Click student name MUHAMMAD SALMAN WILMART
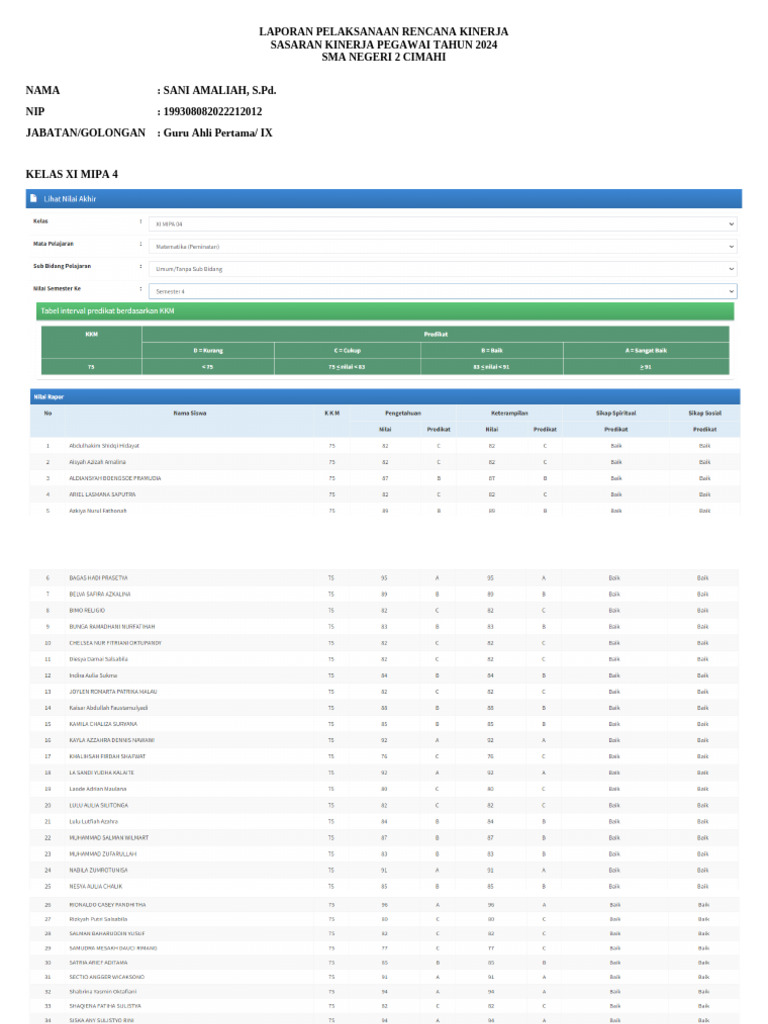 pos(108,837)
